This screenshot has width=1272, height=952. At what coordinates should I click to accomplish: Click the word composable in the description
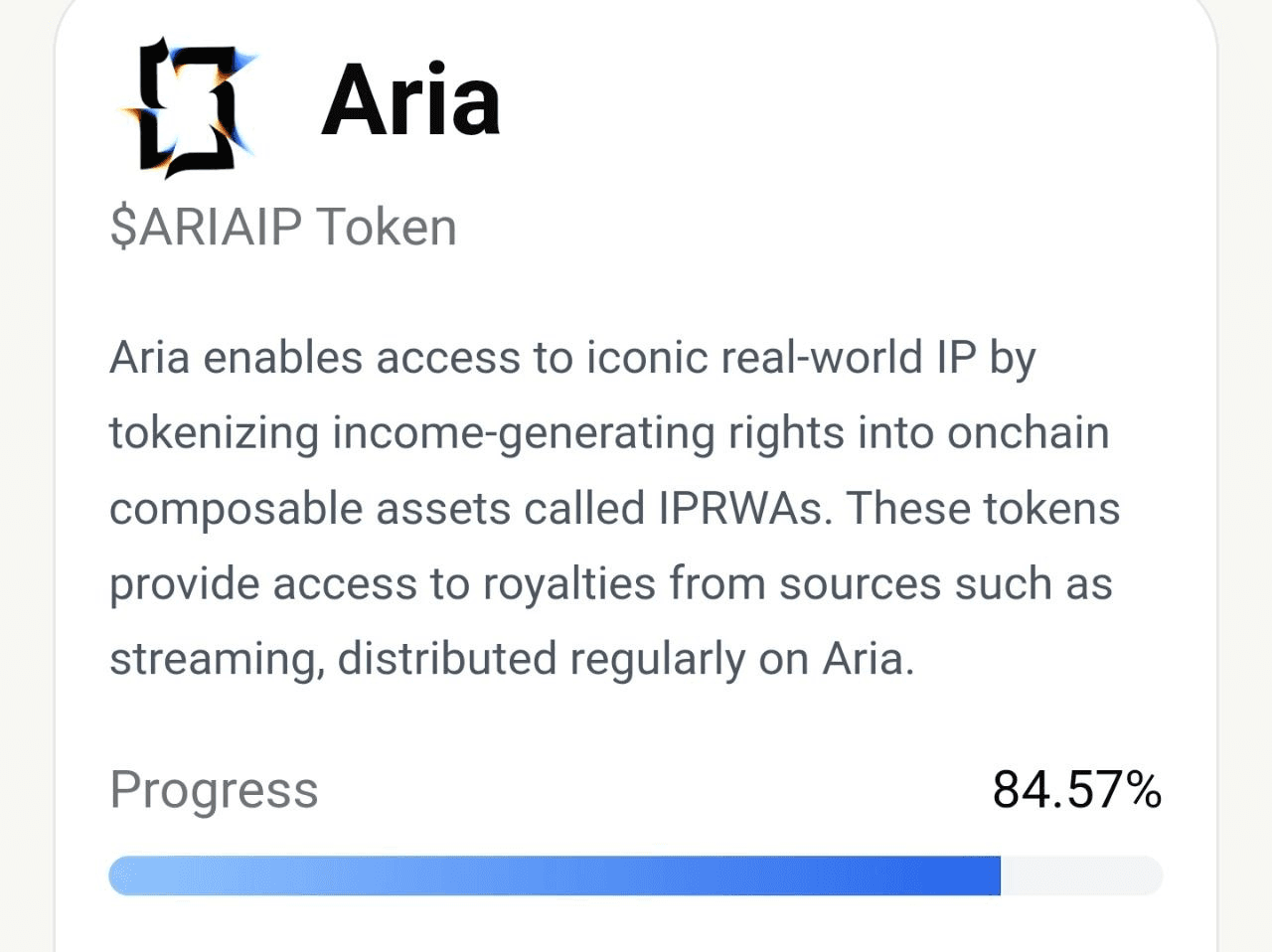236,509
